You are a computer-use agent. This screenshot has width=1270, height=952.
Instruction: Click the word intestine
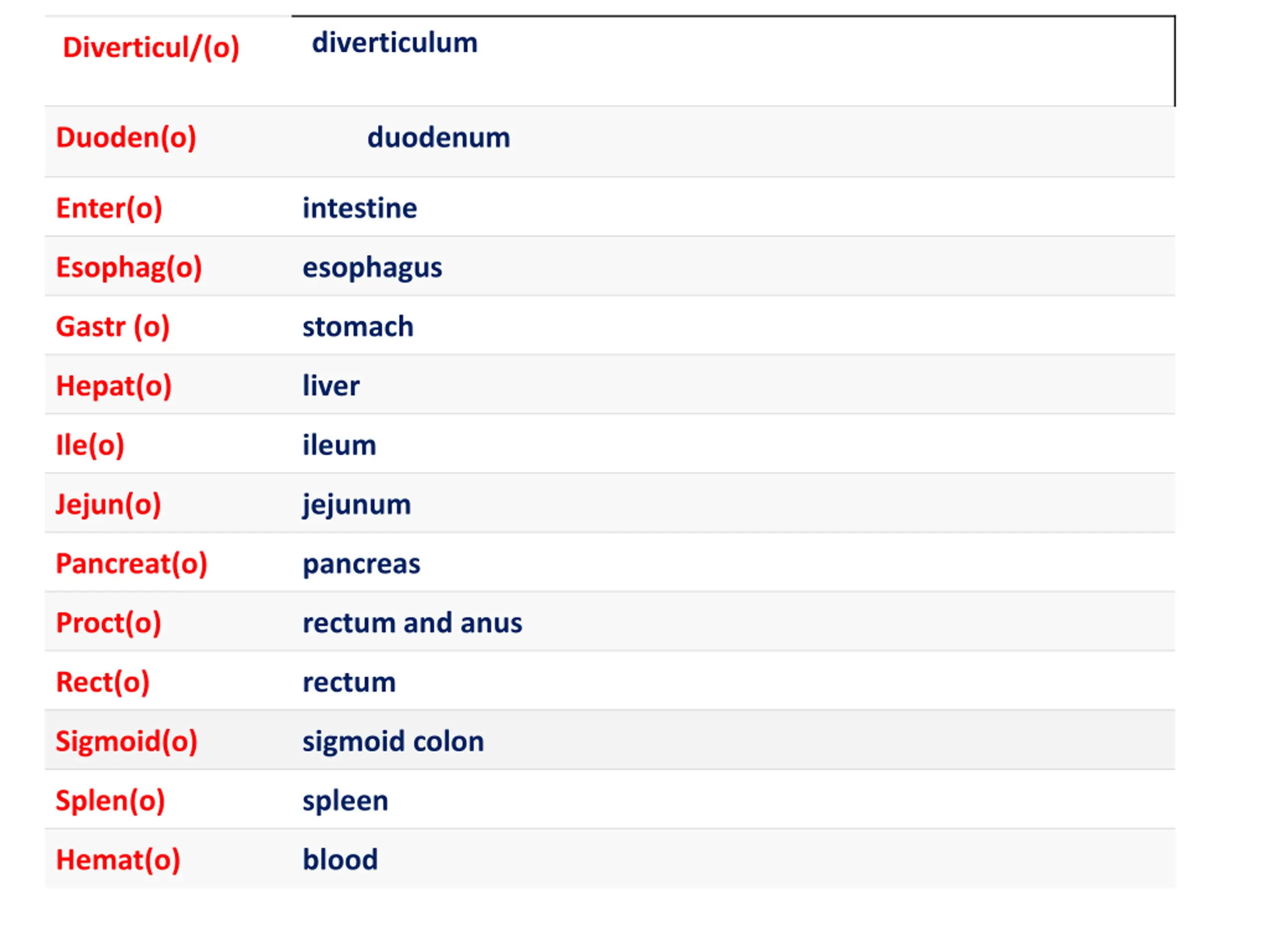click(360, 208)
